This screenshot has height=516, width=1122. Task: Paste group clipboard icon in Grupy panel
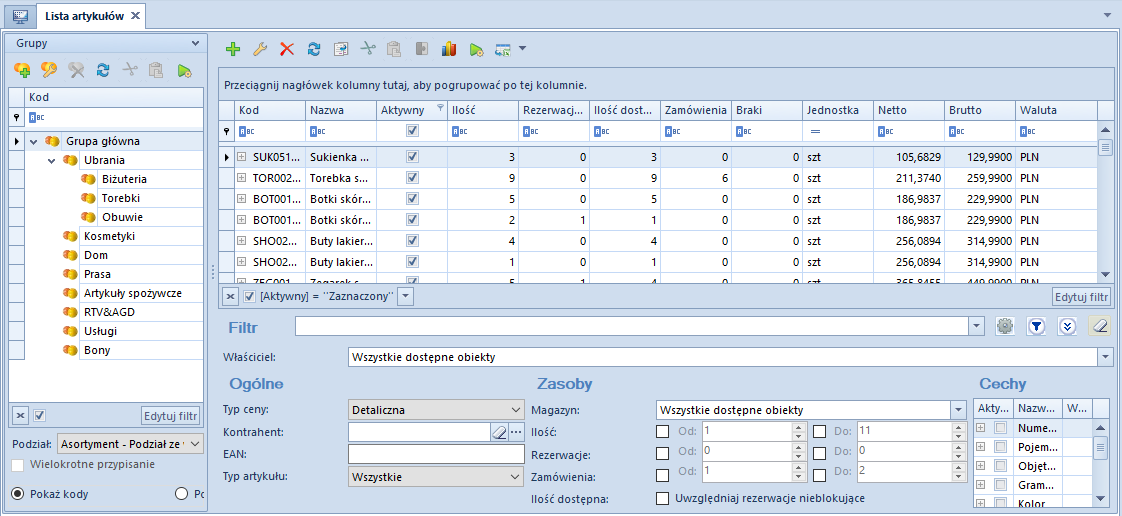(157, 69)
